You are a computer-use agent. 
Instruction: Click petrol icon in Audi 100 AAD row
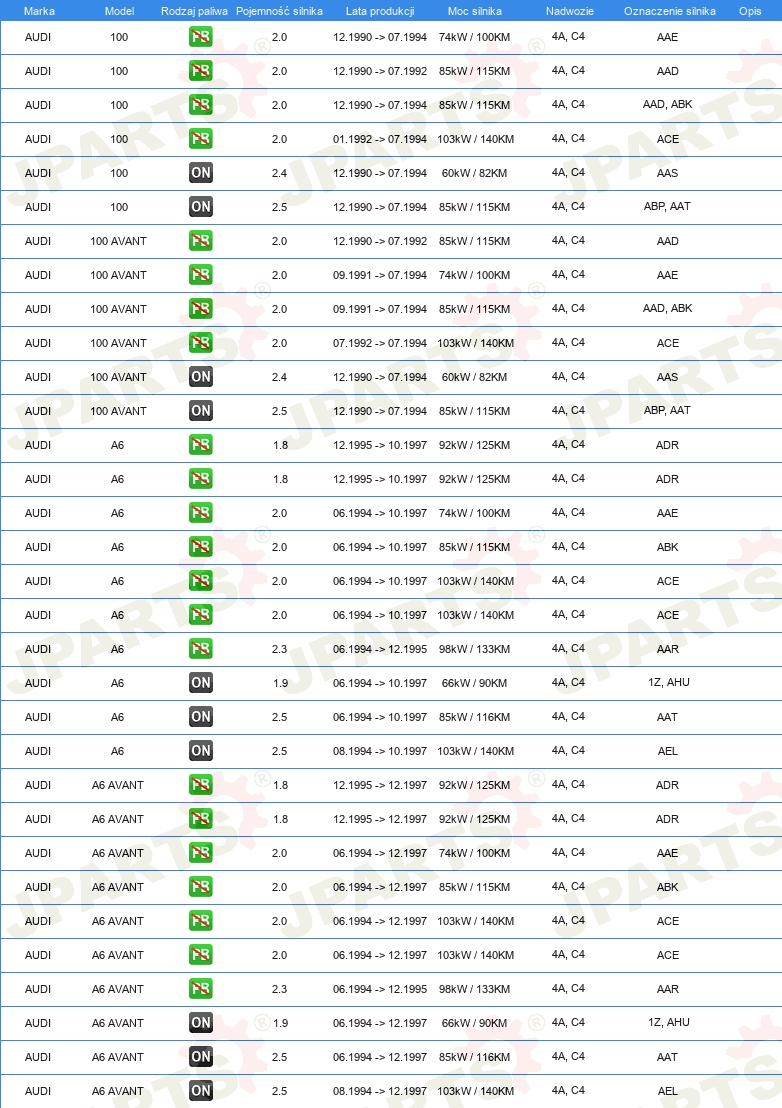pos(201,71)
